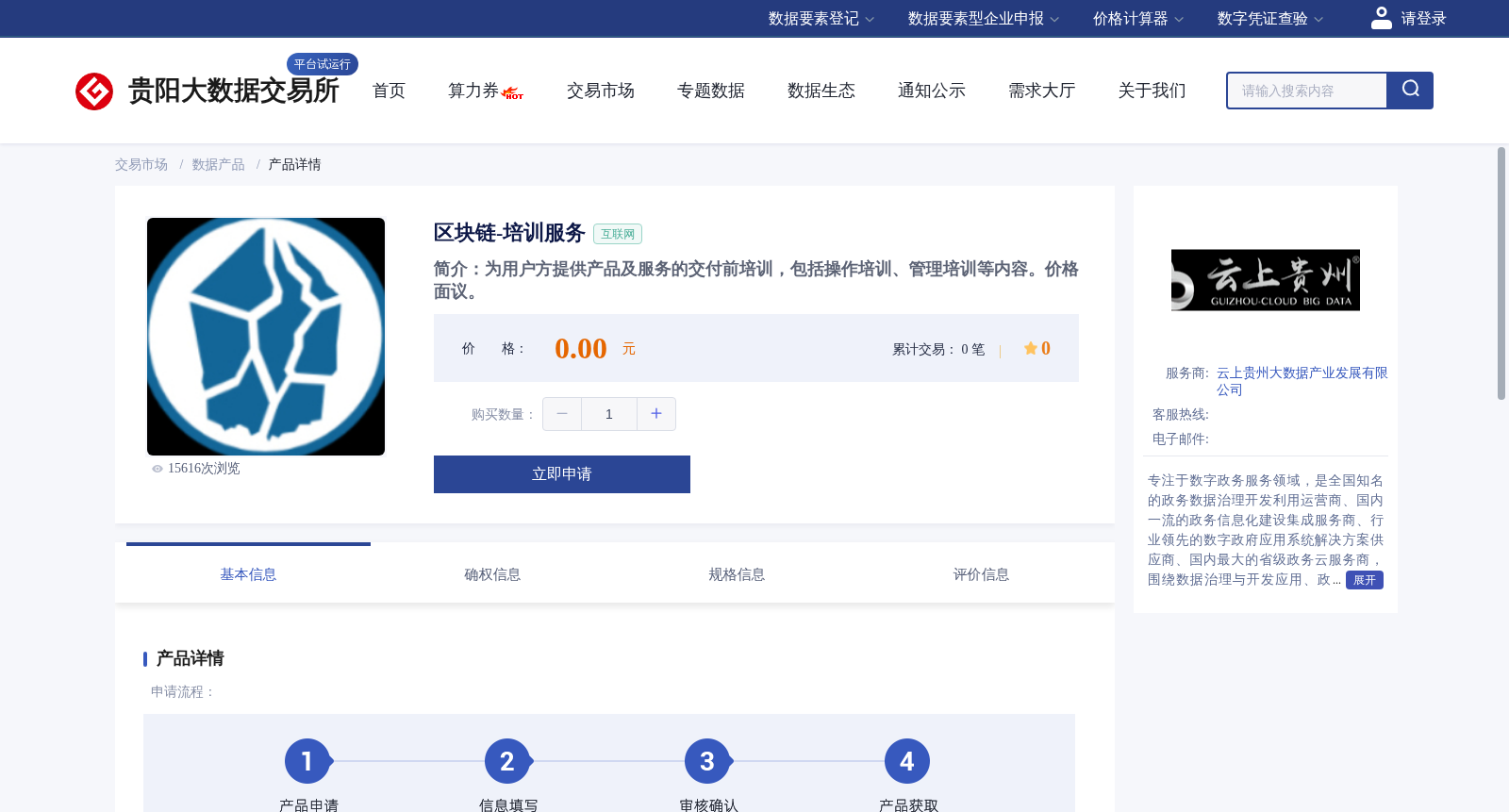
Task: Click the 客服热线 label
Action: click(1181, 415)
